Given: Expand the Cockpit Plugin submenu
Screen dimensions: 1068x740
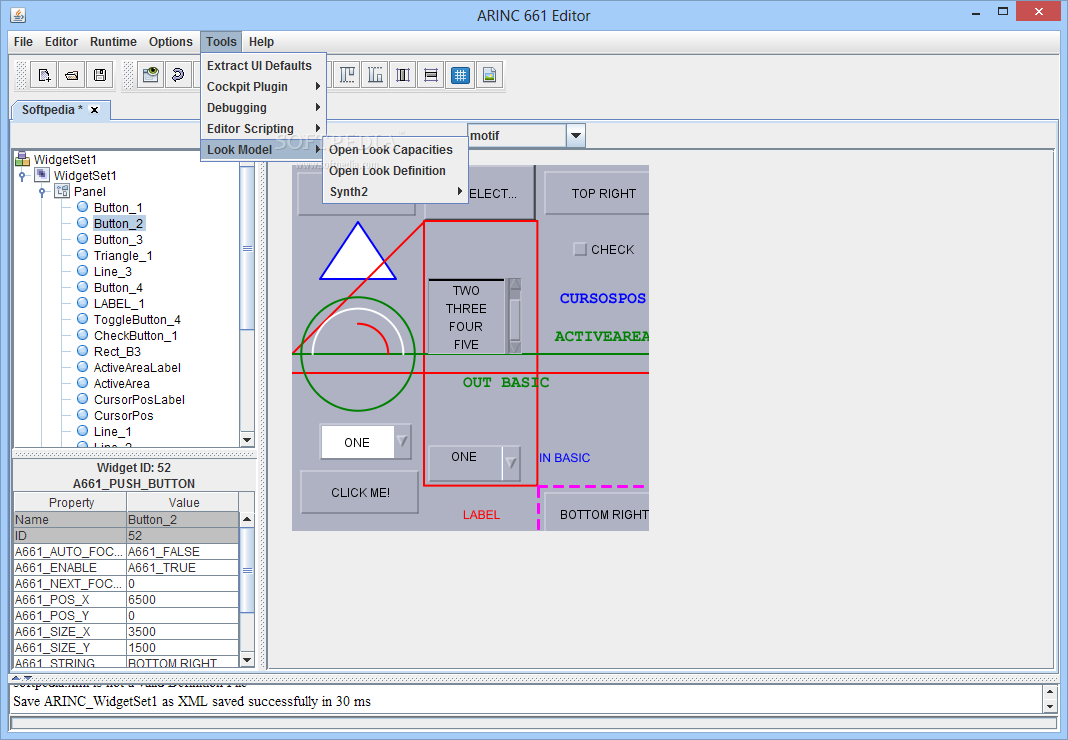Looking at the screenshot, I should [x=264, y=87].
